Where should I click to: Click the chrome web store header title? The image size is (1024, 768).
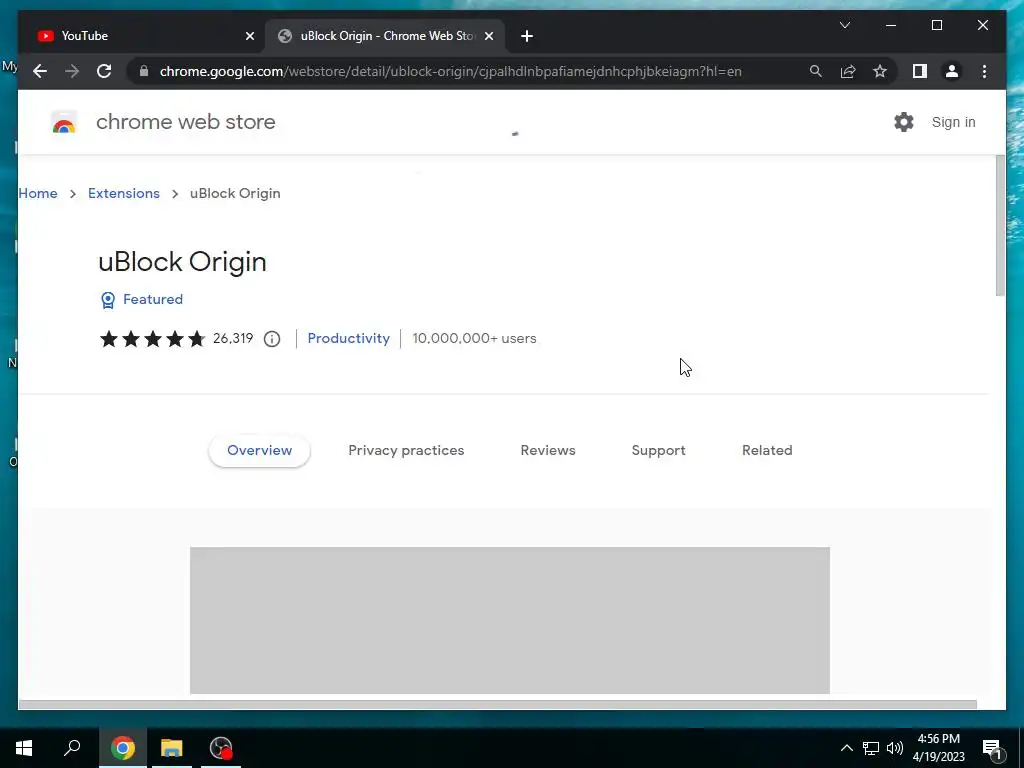(x=185, y=122)
